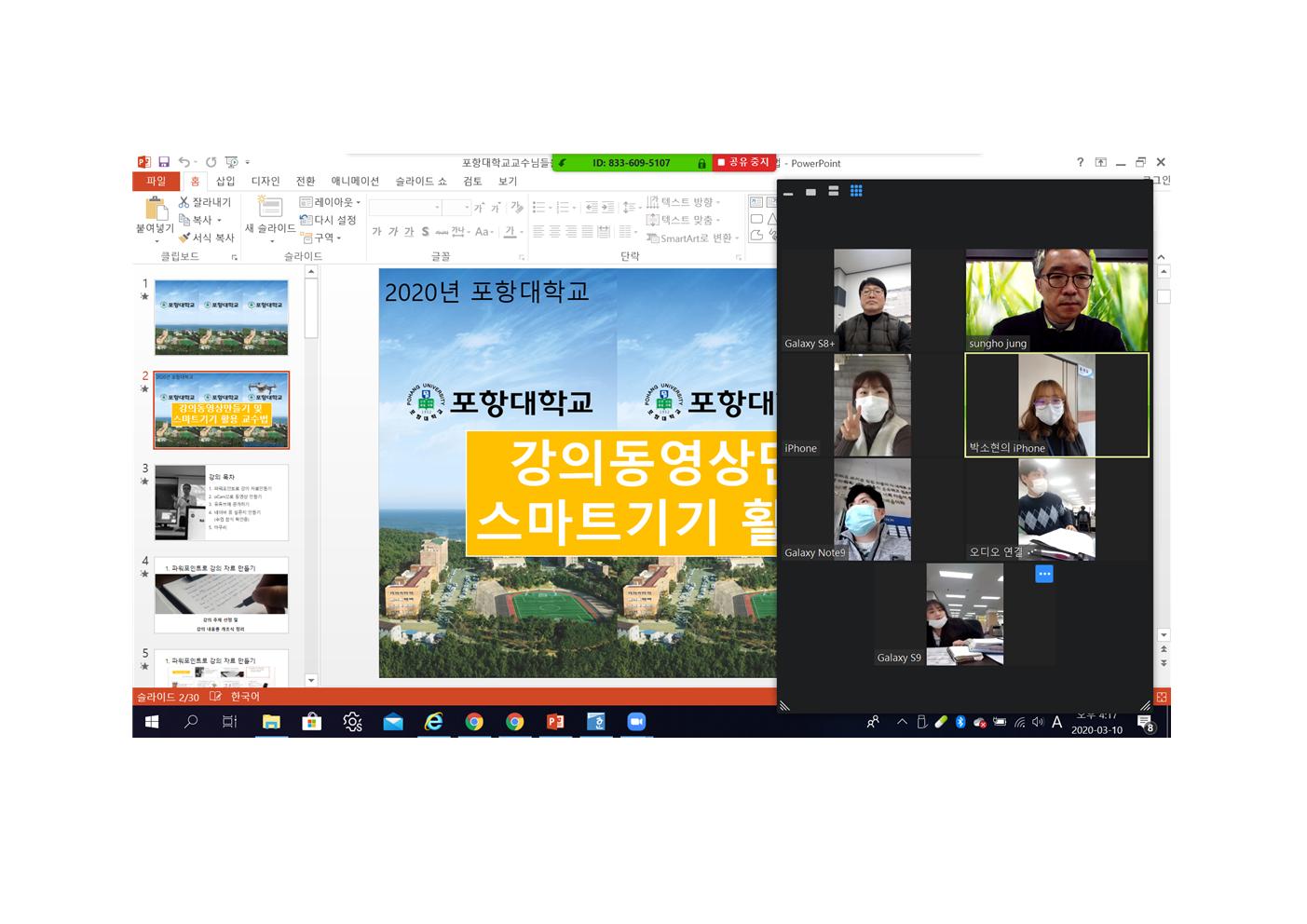This screenshot has height=924, width=1307.
Task: Toggle strikethrough text button
Action: pyautogui.click(x=442, y=232)
